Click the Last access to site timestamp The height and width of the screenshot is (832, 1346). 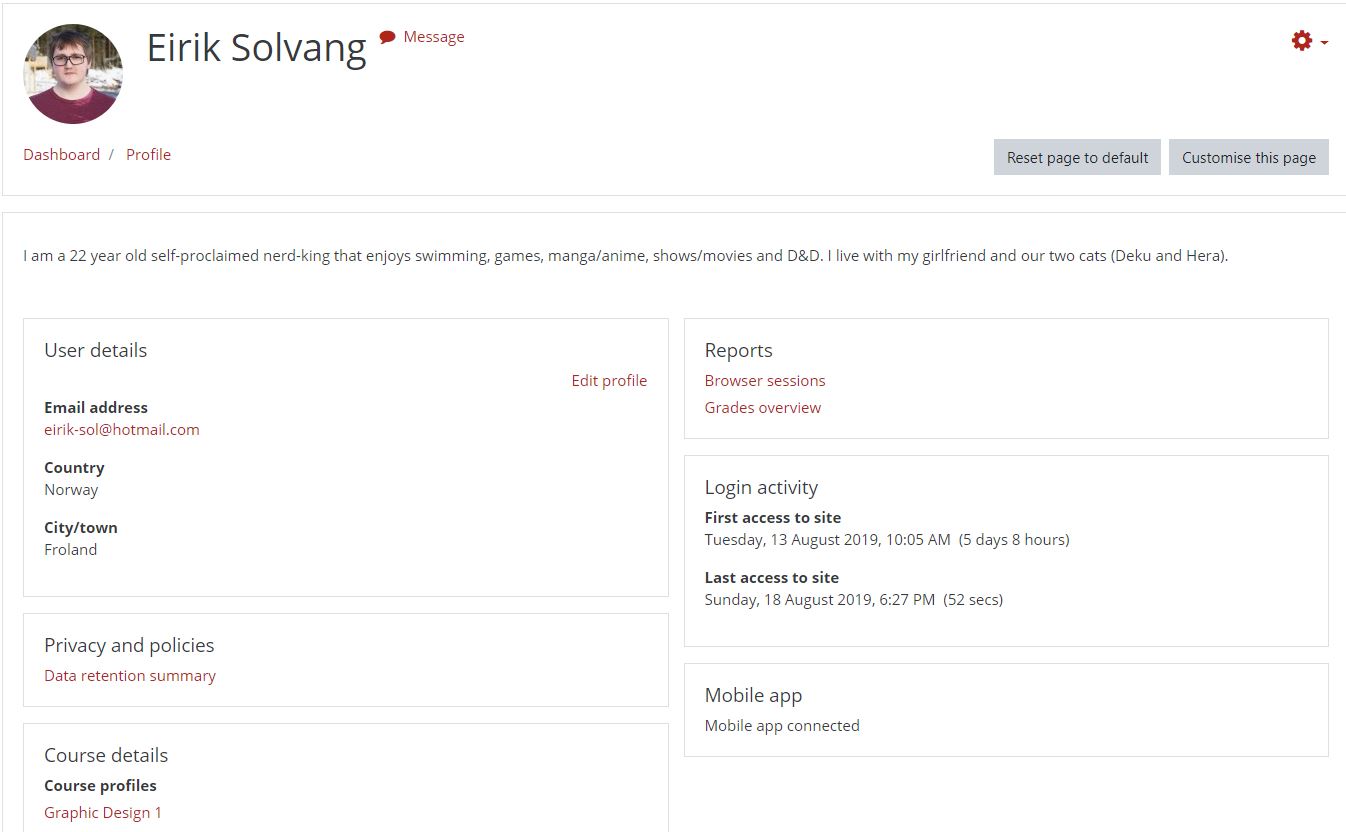(x=853, y=599)
